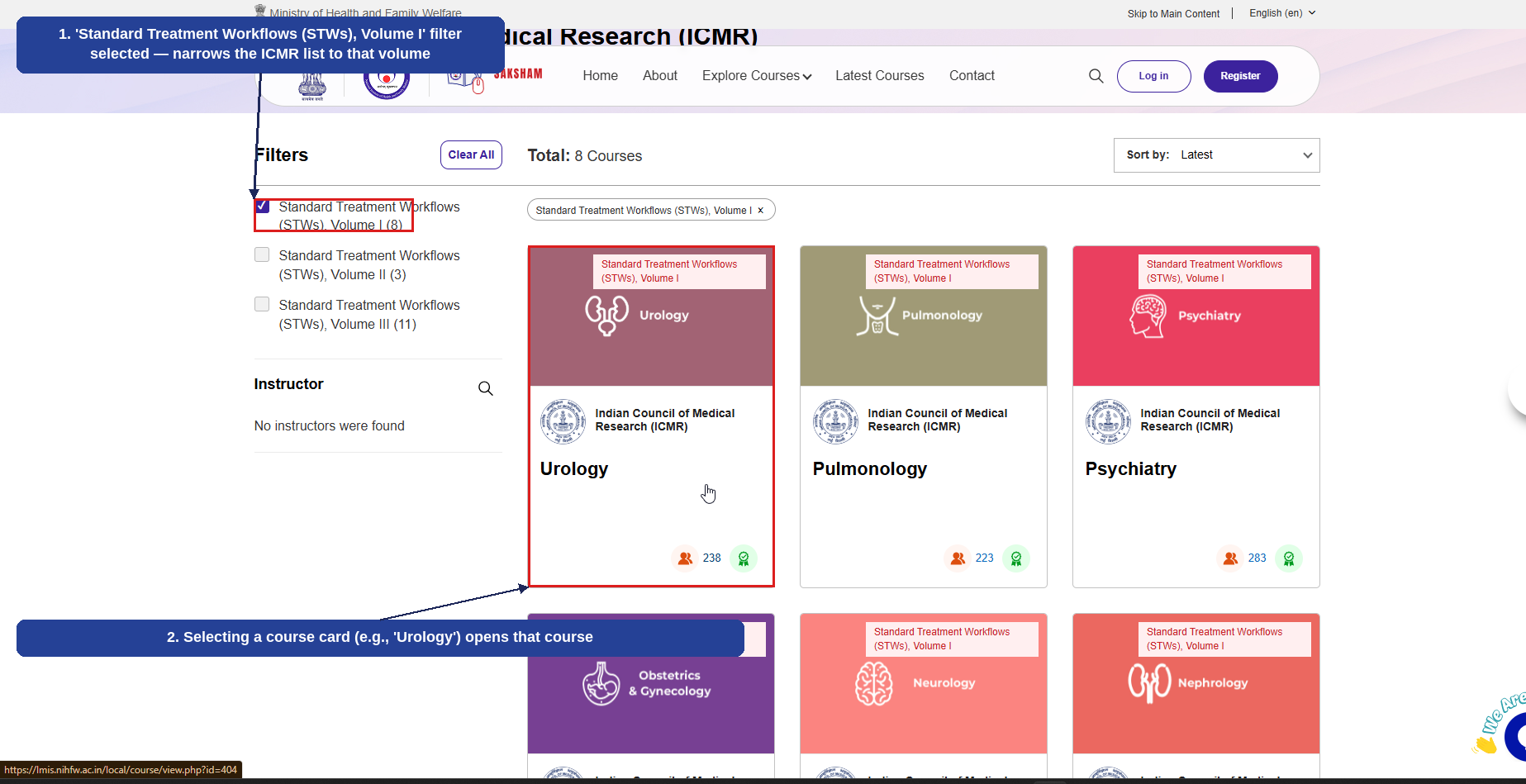Remove the STWs Volume I filter chip
This screenshot has width=1526, height=784.
coord(760,211)
